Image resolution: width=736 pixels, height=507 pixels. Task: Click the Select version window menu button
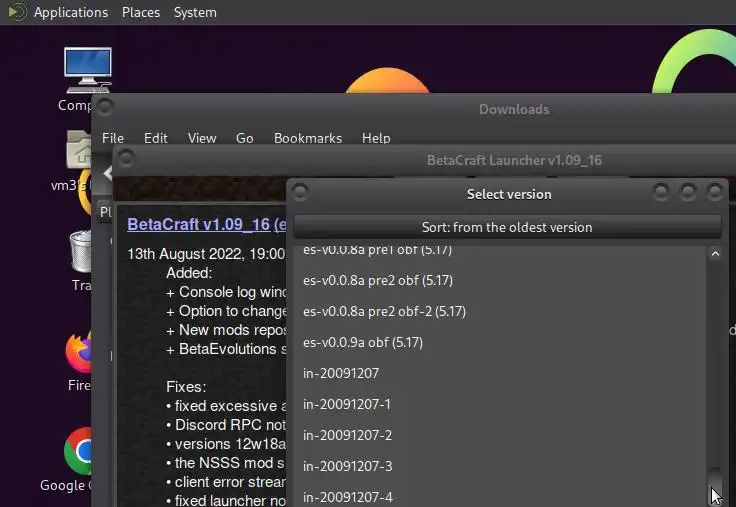pos(299,192)
